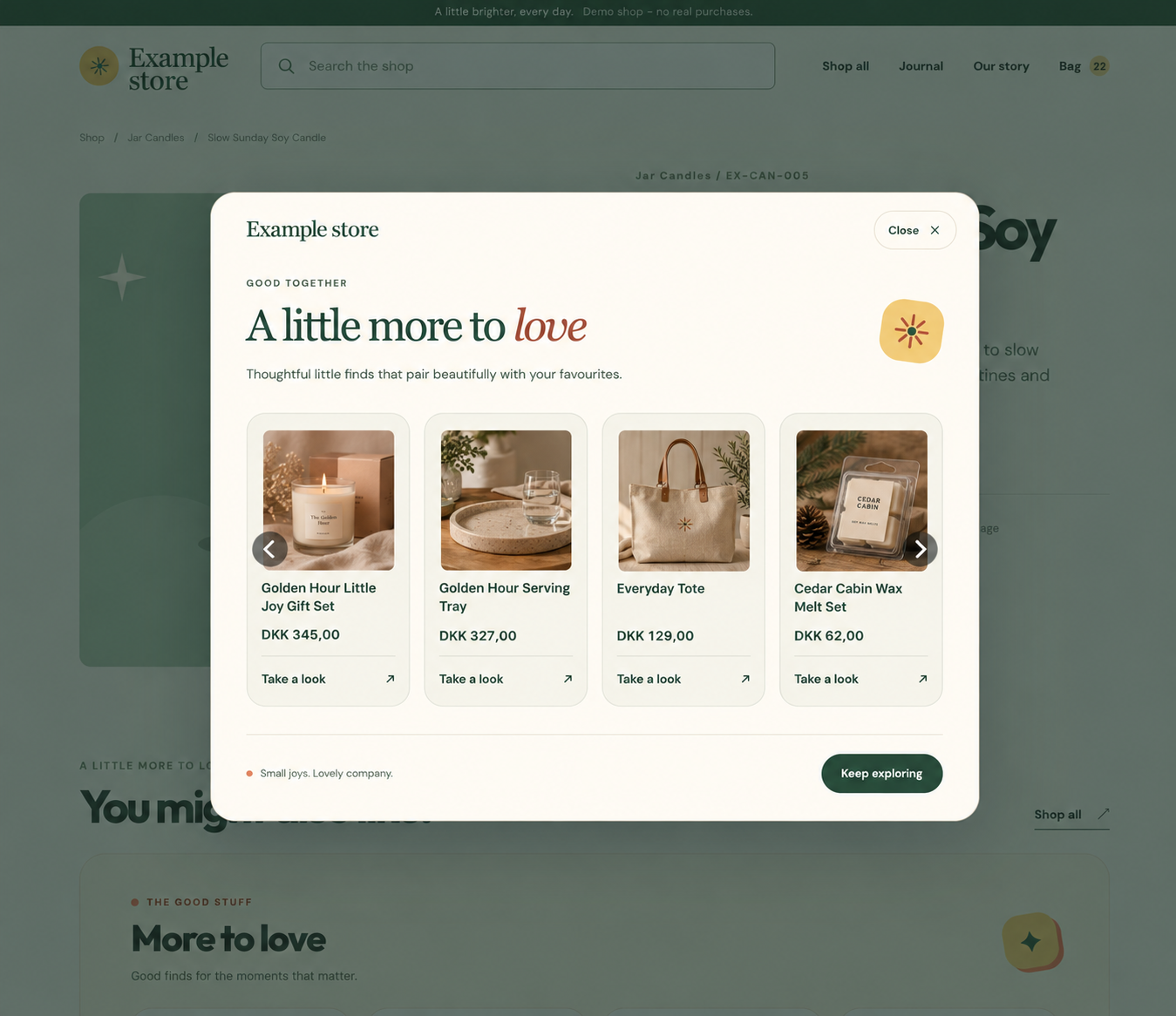Click Keep exploring button
1176x1016 pixels.
coord(881,774)
